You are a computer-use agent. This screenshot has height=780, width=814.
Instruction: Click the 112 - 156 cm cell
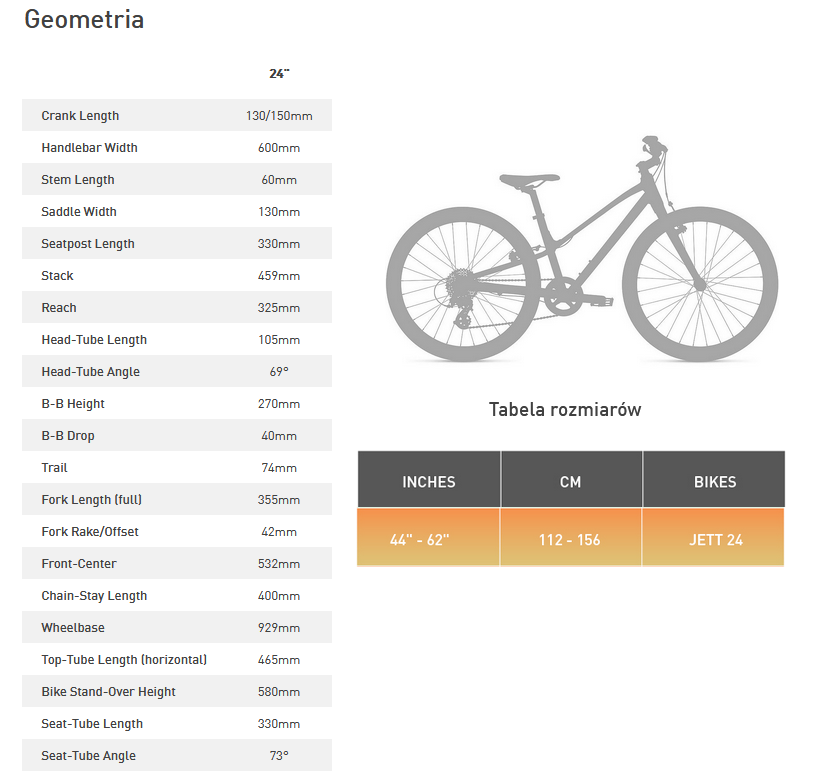tap(571, 537)
